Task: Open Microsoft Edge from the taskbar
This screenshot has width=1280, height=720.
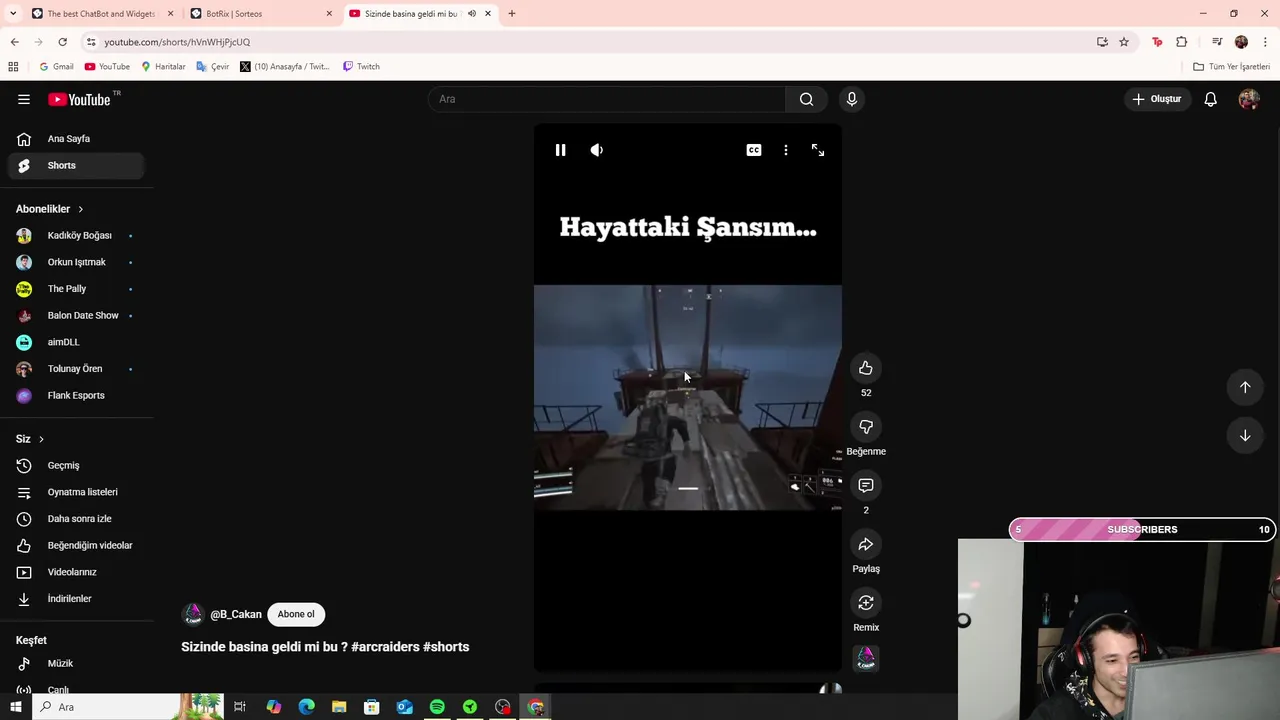Action: coord(306,707)
